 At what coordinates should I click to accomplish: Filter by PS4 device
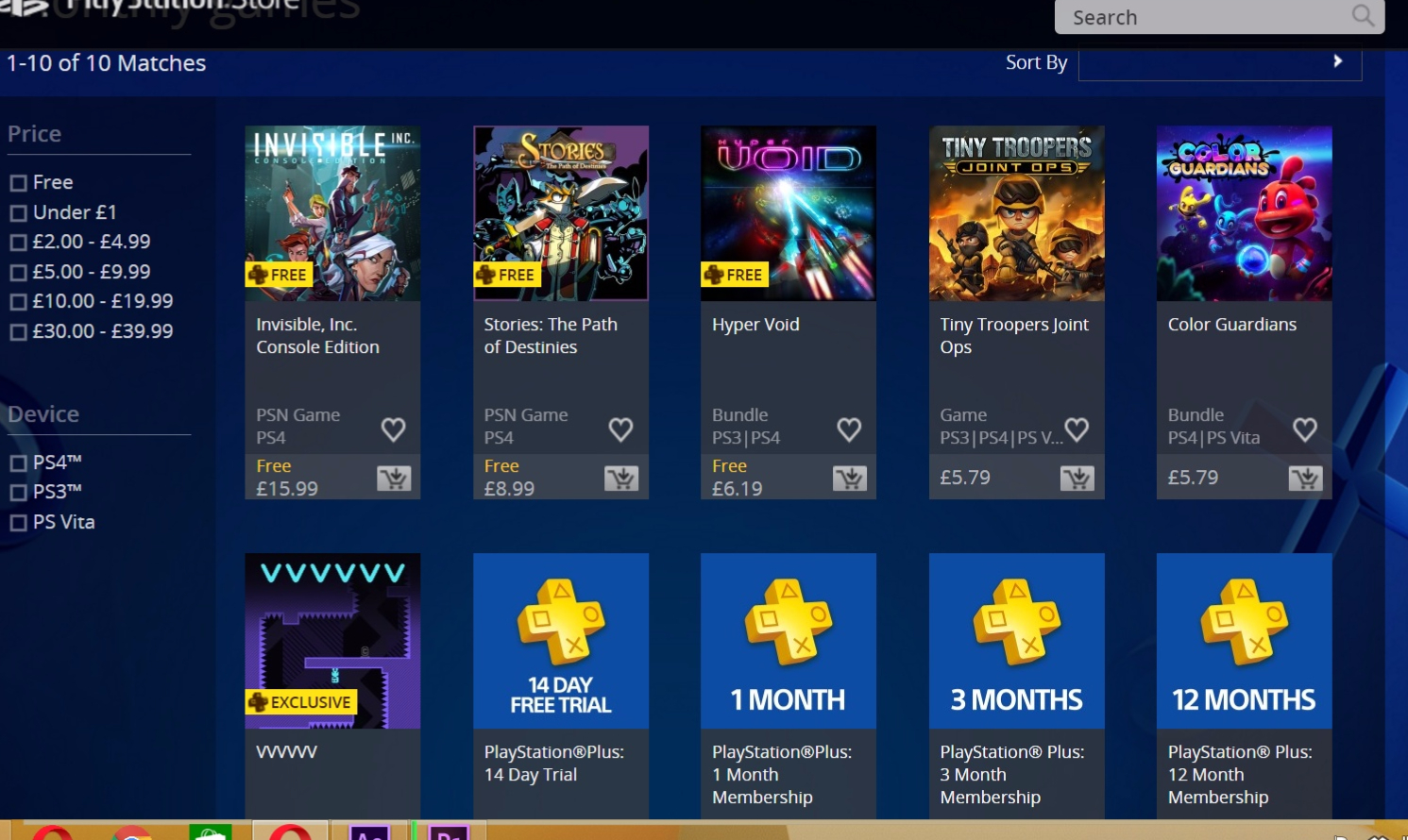(18, 463)
